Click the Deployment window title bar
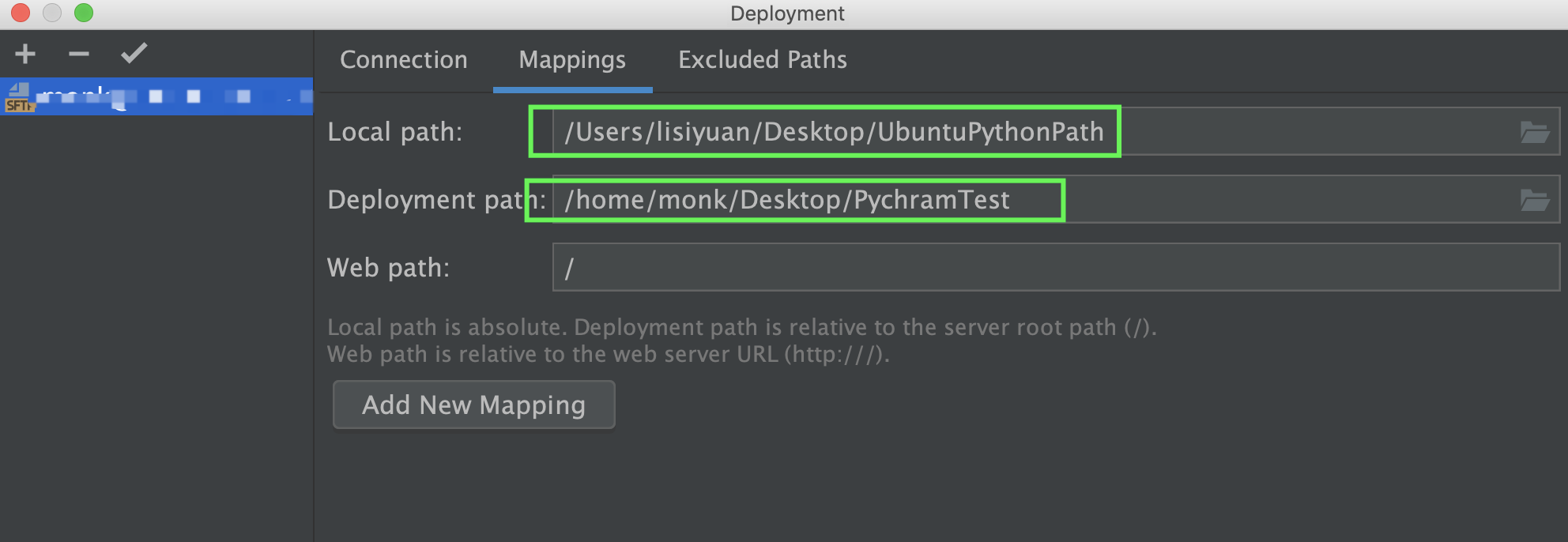This screenshot has width=1568, height=542. point(787,13)
